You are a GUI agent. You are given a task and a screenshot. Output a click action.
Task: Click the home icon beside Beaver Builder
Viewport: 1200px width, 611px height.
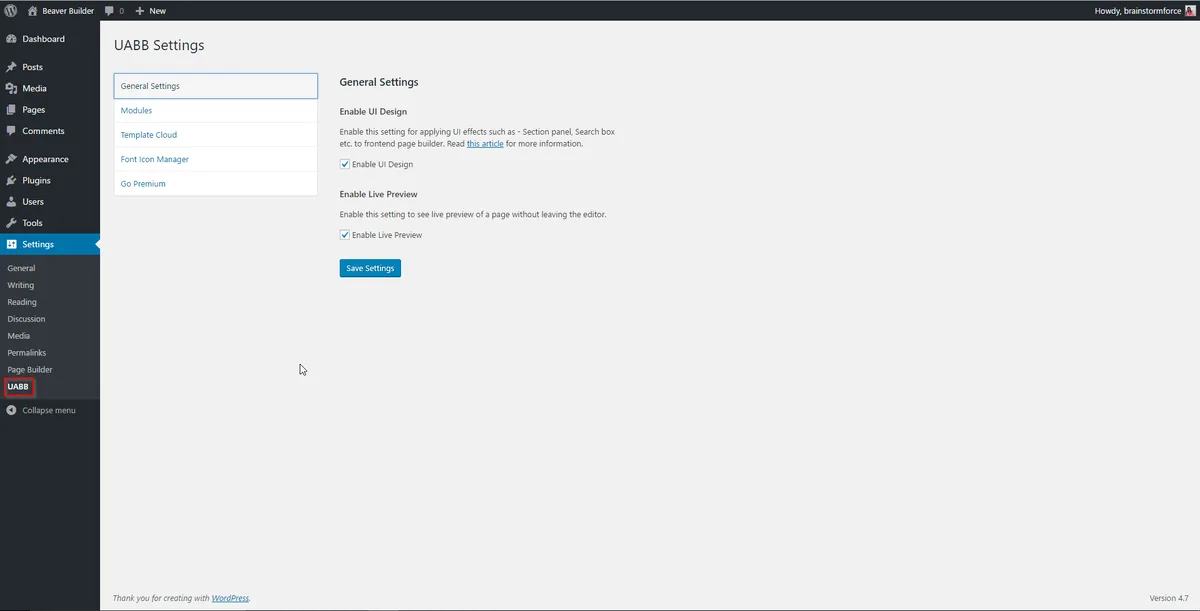point(33,10)
